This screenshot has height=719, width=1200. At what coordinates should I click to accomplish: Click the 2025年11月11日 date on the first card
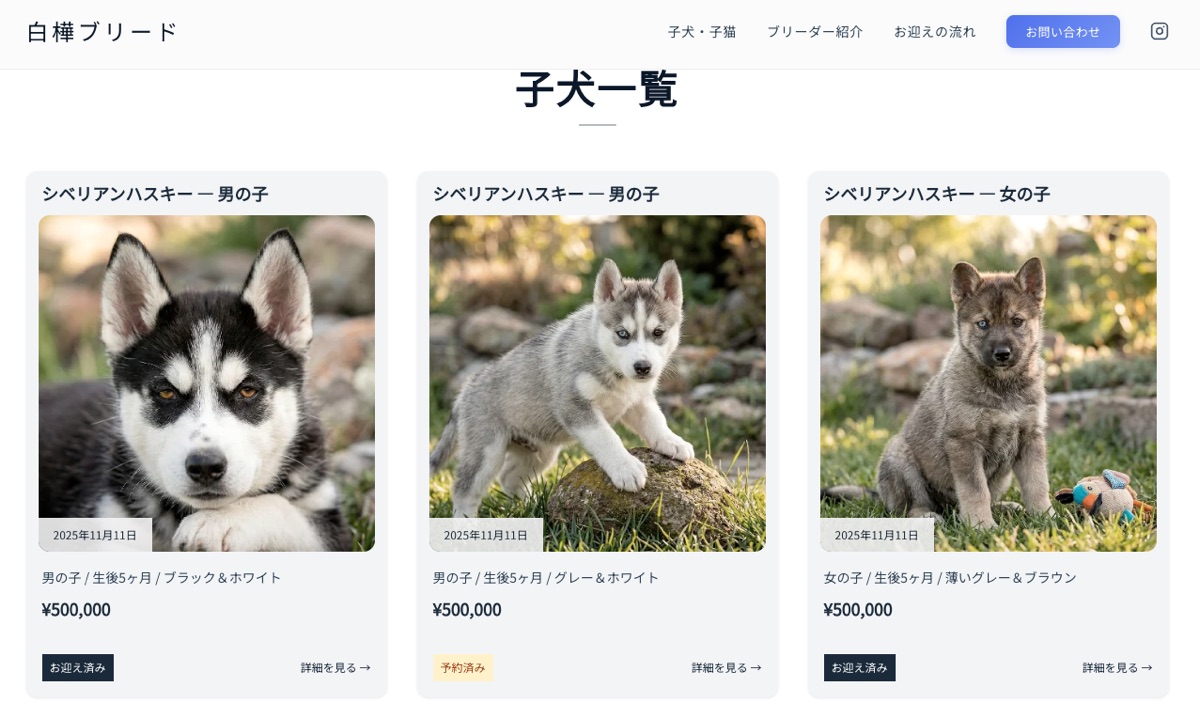(x=94, y=535)
